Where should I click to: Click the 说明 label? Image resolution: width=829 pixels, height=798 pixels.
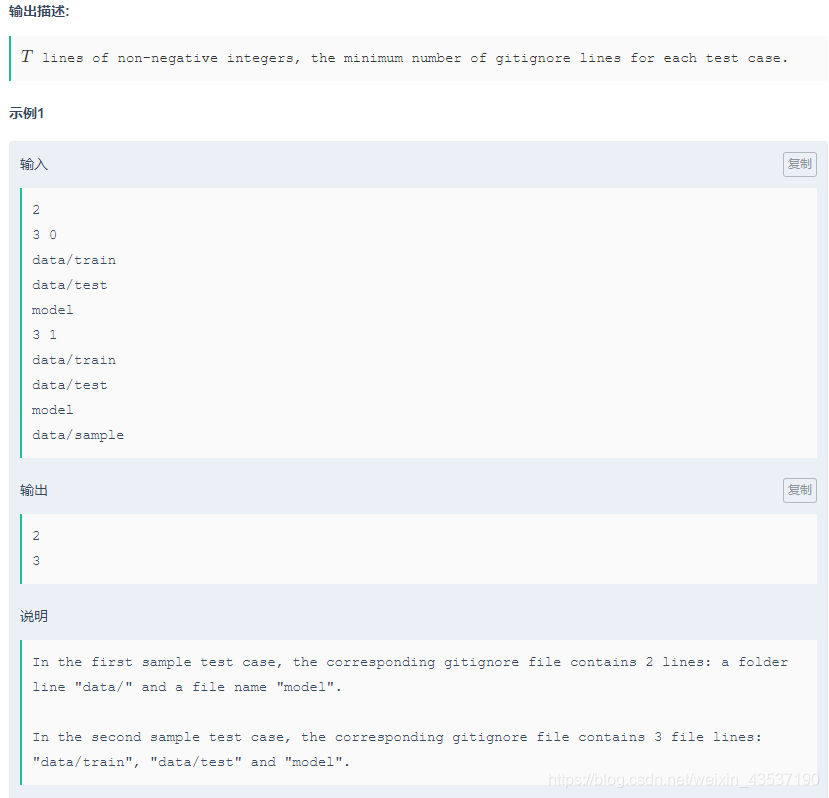click(x=34, y=616)
